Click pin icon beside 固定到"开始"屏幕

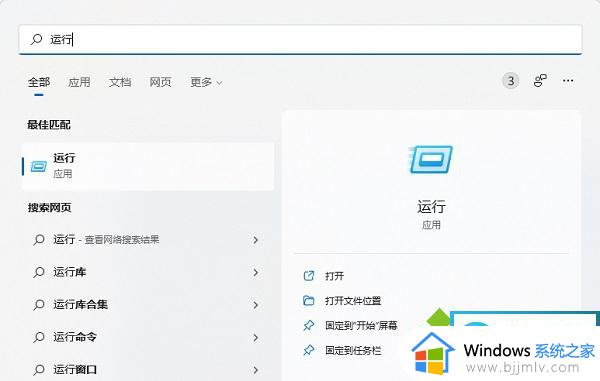click(308, 326)
